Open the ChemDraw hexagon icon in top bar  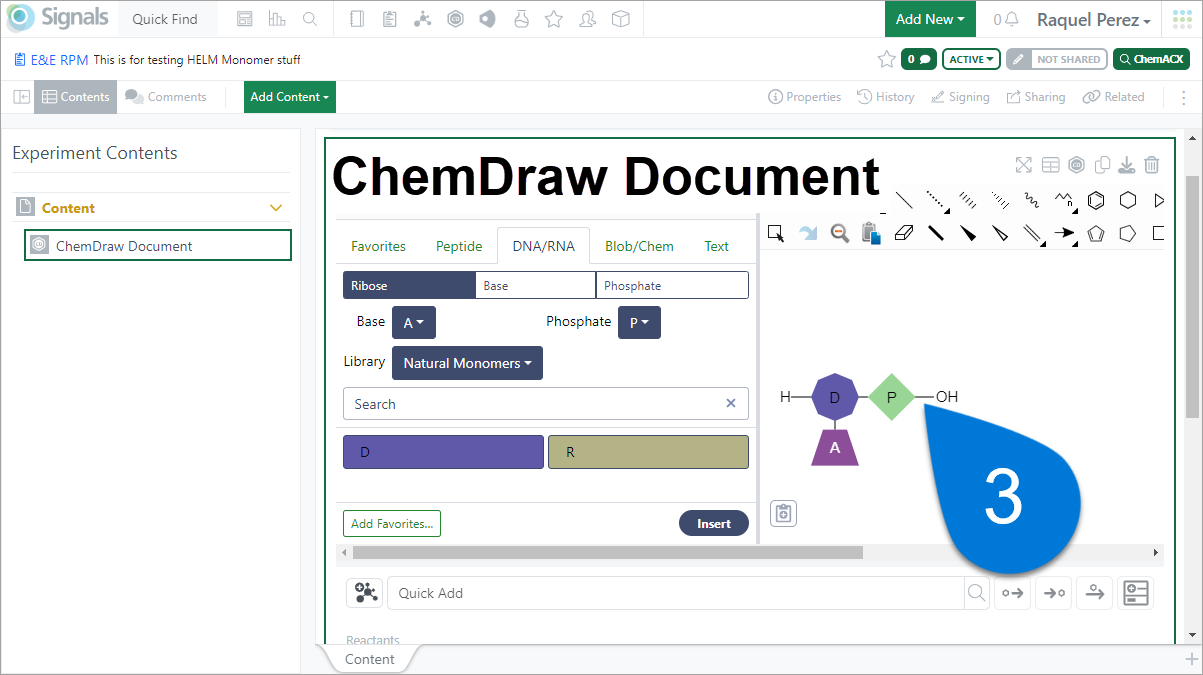pyautogui.click(x=455, y=19)
